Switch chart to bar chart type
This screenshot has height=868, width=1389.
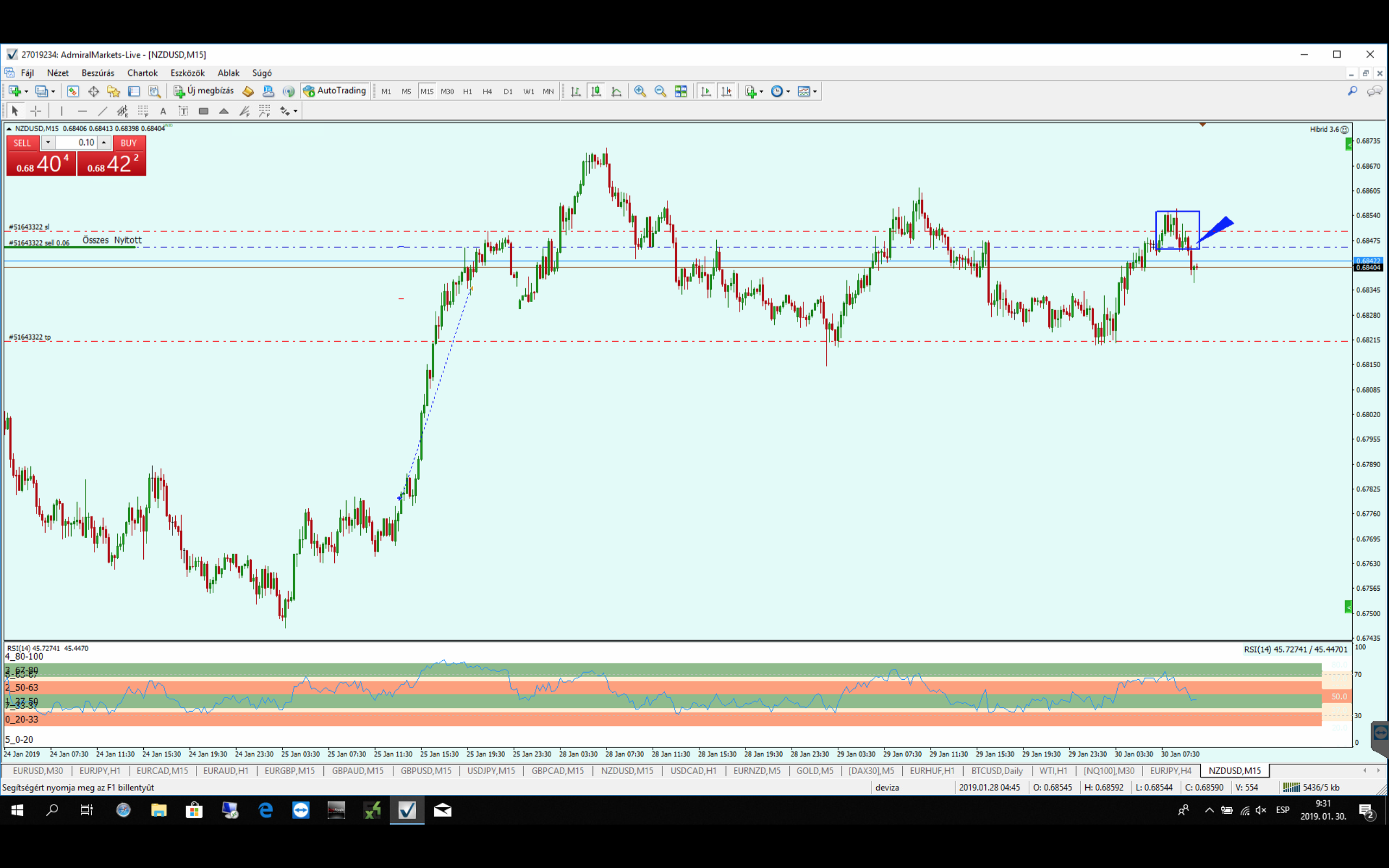576,91
